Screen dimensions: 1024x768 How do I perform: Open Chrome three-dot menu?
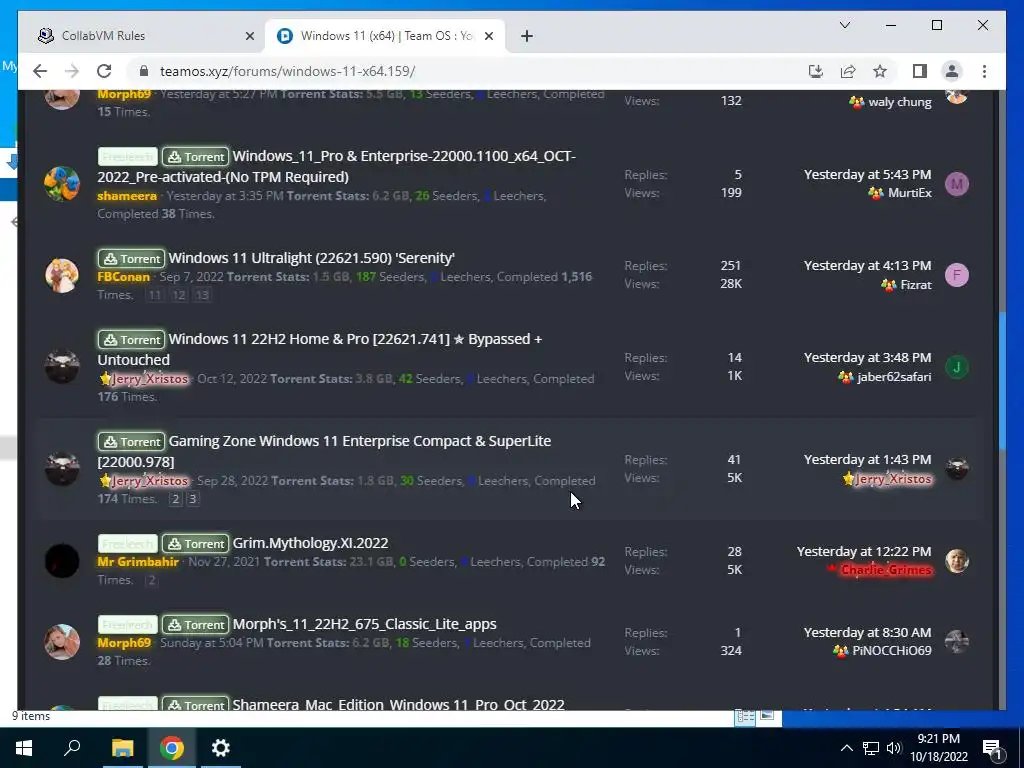coord(984,71)
